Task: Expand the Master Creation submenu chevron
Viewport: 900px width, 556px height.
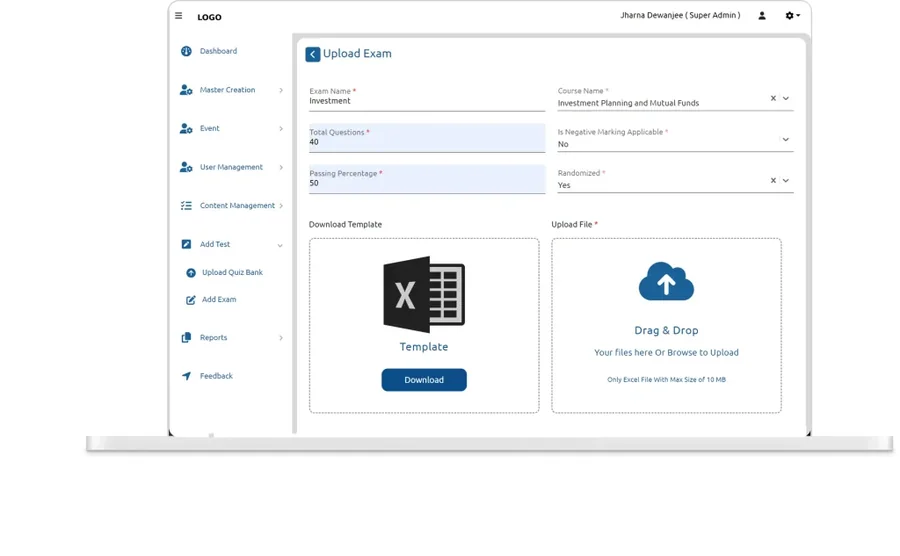Action: pos(281,90)
